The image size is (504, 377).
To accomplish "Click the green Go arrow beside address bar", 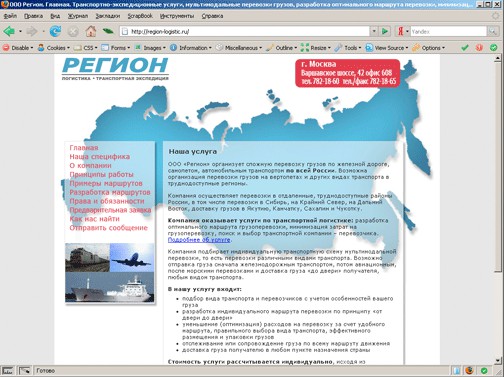I will click(385, 31).
